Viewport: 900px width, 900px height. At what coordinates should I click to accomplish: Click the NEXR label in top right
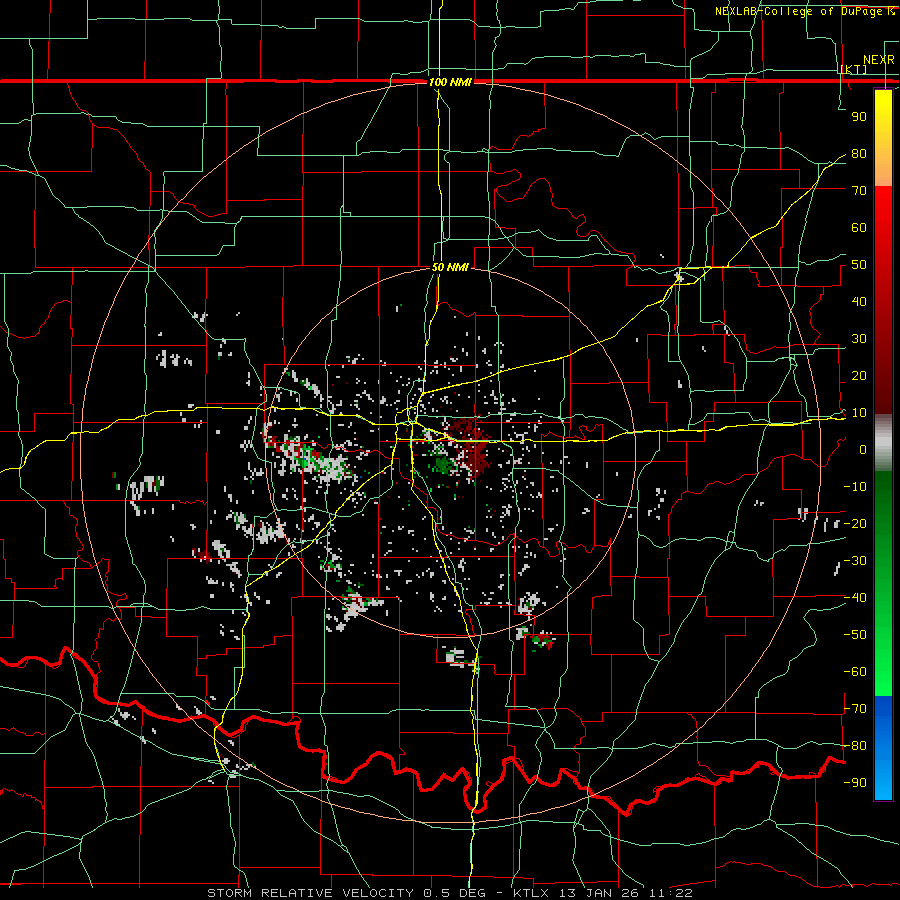coord(879,60)
